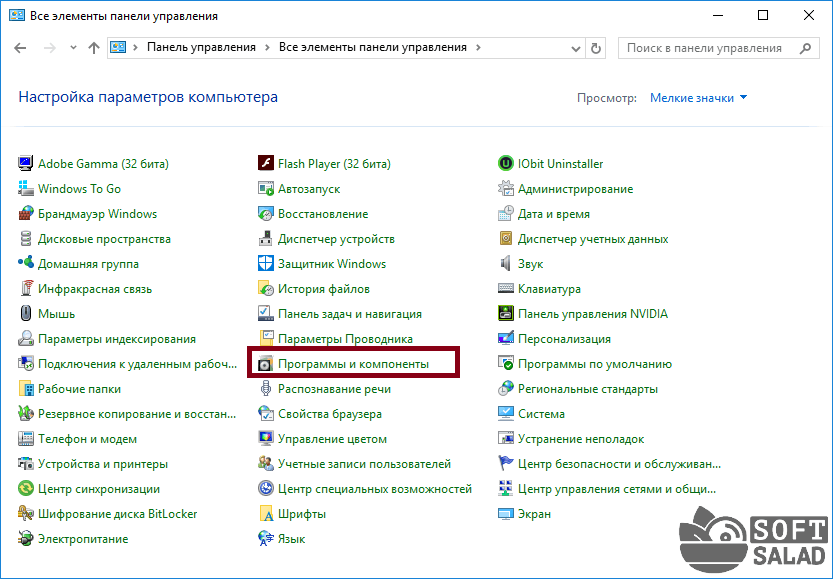Click the Панель управления NVIDIA icon
This screenshot has width=833, height=579.
tap(506, 314)
